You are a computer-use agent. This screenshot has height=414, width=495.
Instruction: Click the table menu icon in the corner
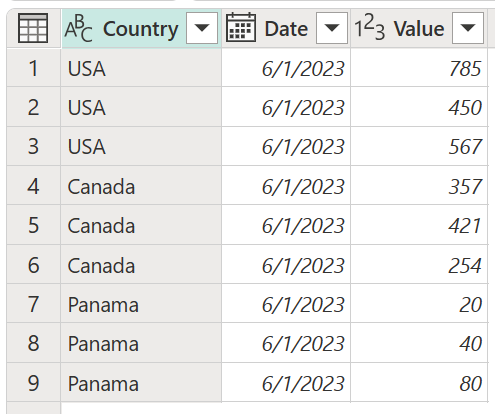click(x=33, y=28)
